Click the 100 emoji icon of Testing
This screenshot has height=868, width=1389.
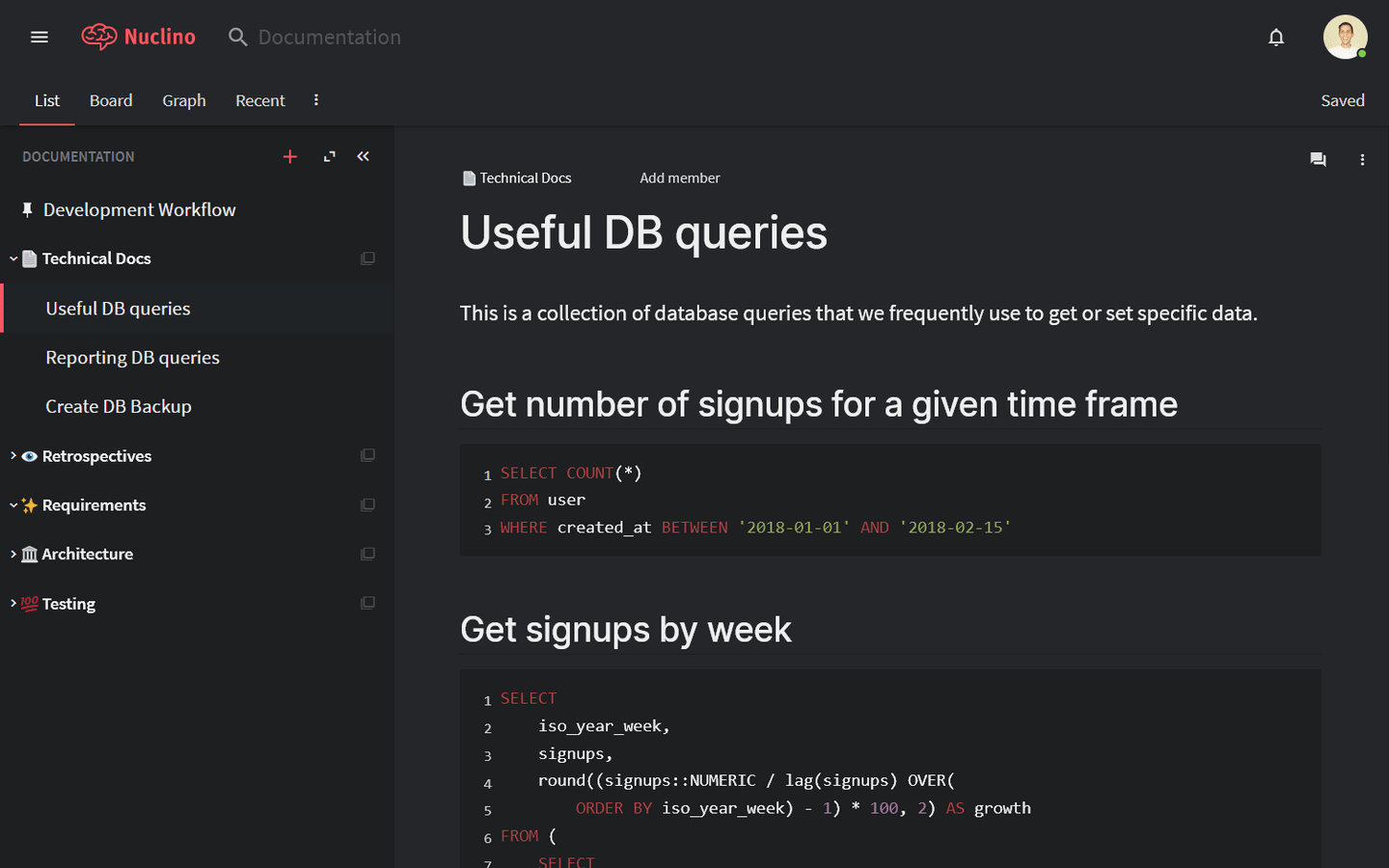30,604
